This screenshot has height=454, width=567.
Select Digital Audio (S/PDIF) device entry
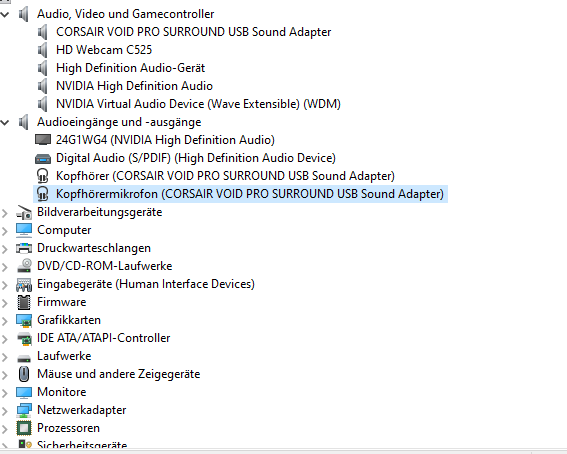(196, 158)
